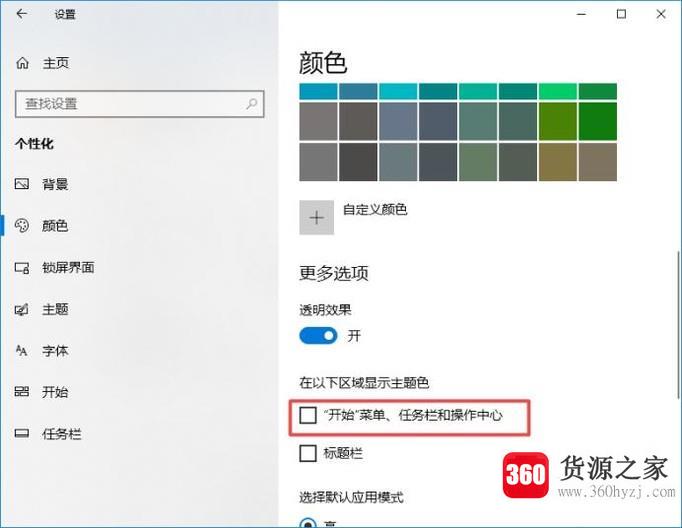
Task: Add a custom color with plus button
Action: point(317,217)
